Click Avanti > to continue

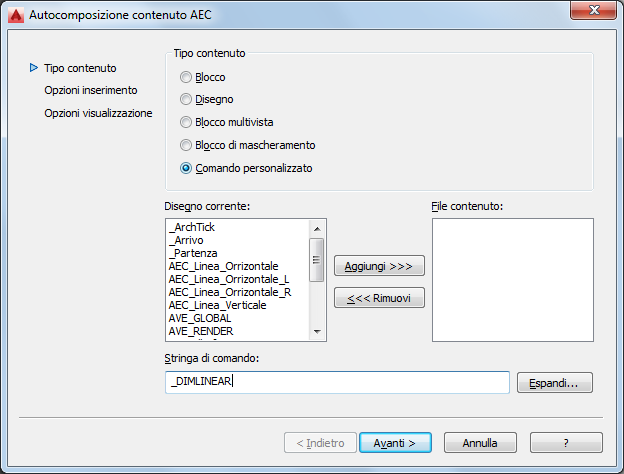[x=394, y=442]
